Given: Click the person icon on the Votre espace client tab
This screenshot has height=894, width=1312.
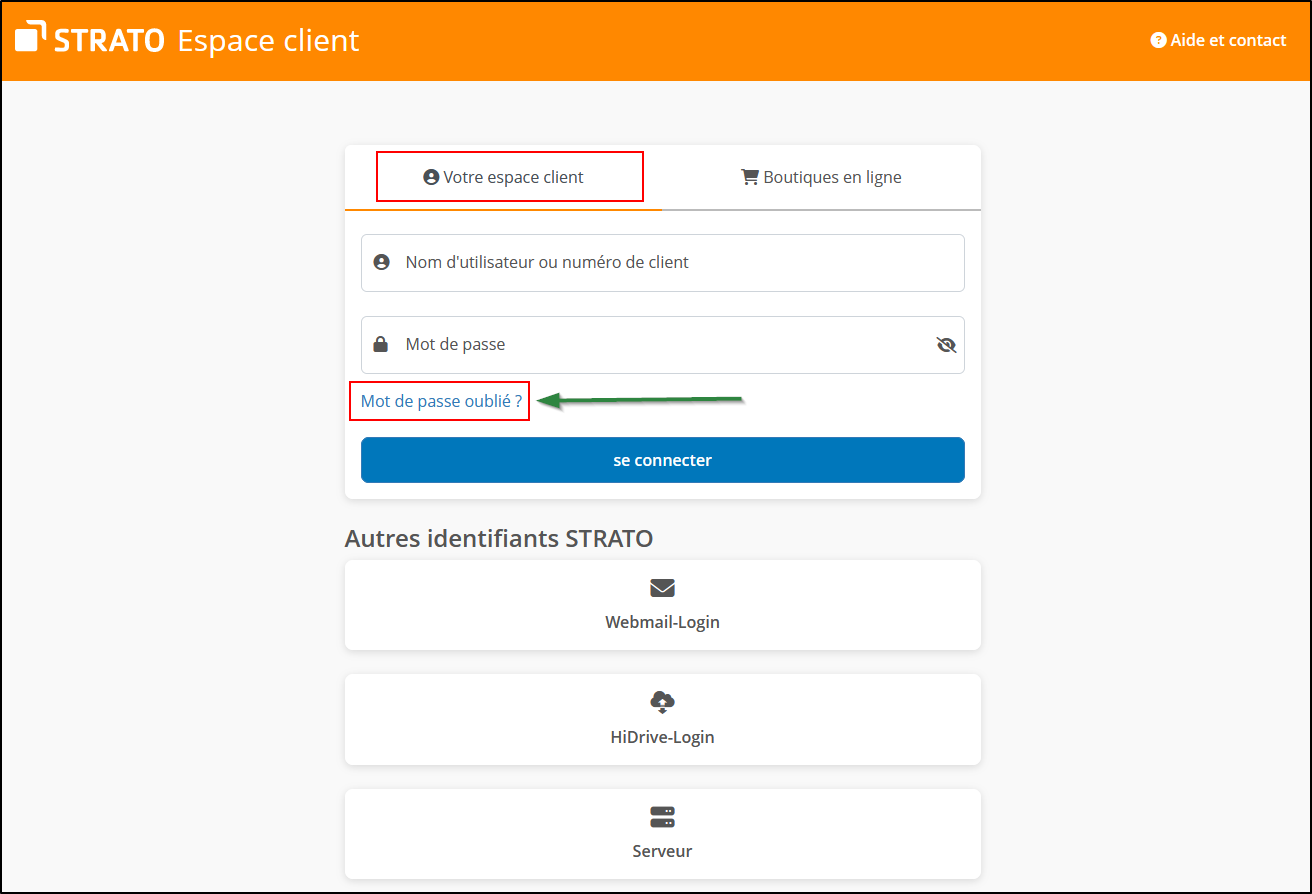Looking at the screenshot, I should pyautogui.click(x=431, y=178).
